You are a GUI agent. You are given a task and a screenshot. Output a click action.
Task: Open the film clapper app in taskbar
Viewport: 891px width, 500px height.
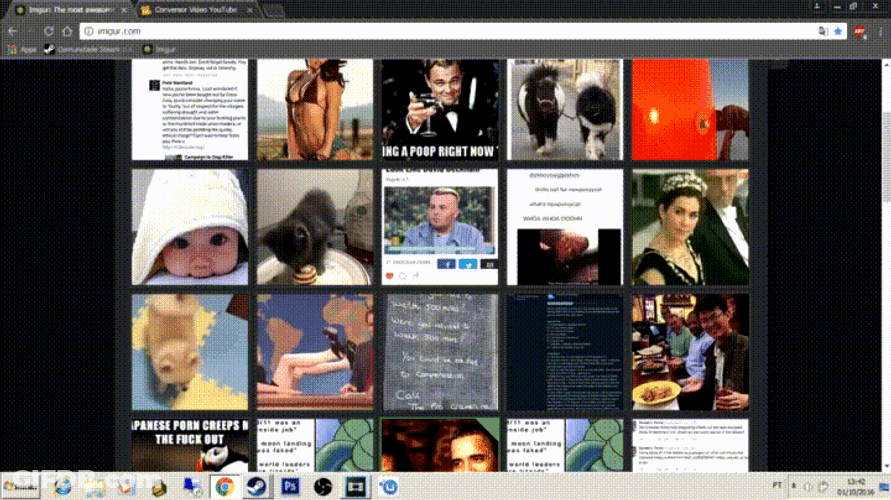[356, 486]
